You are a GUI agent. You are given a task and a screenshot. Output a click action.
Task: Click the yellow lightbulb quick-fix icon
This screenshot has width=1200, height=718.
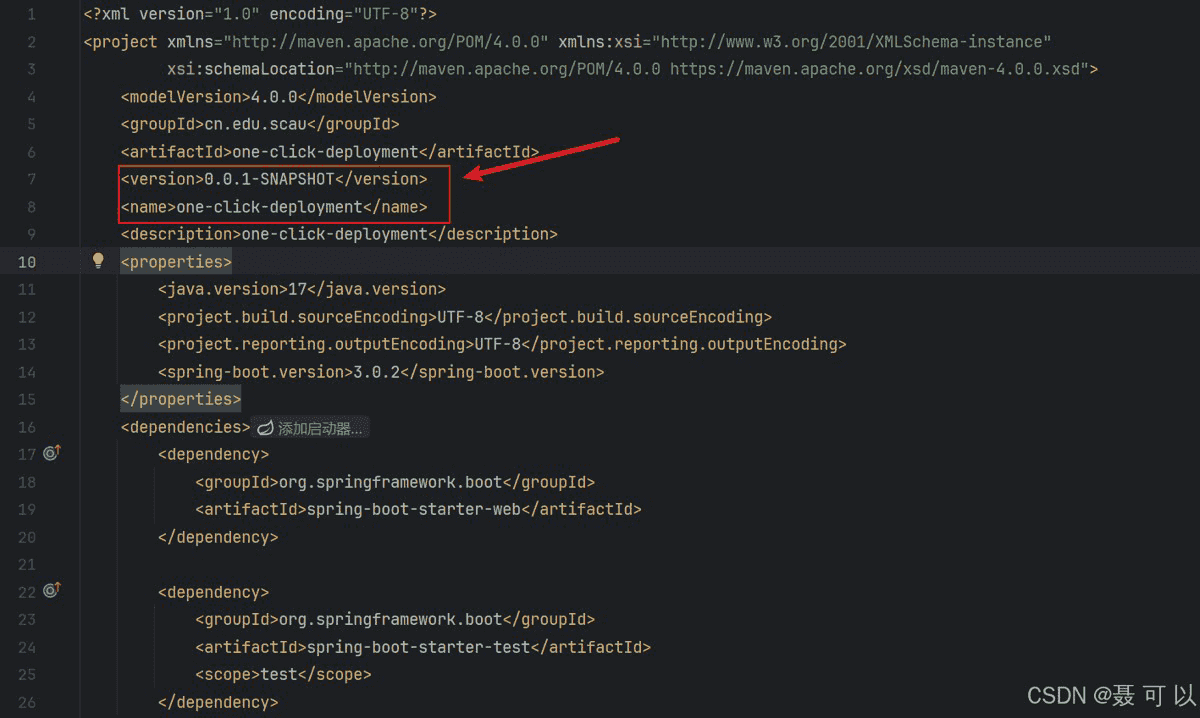pyautogui.click(x=98, y=260)
